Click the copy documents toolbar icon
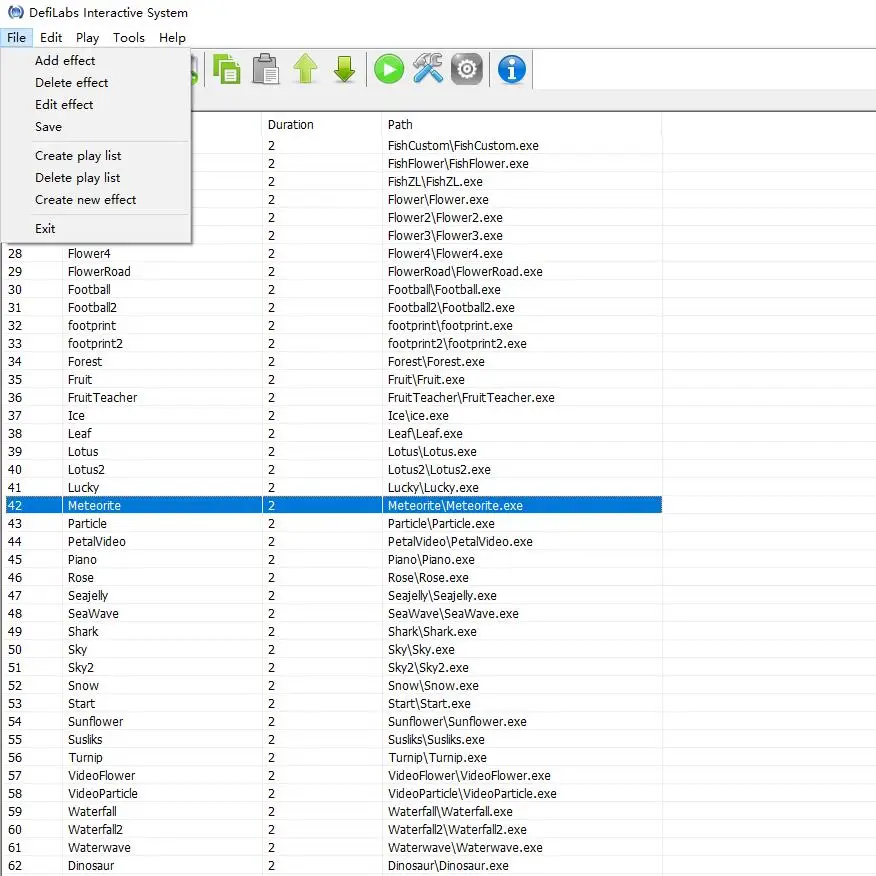The height and width of the screenshot is (876, 876). point(227,69)
